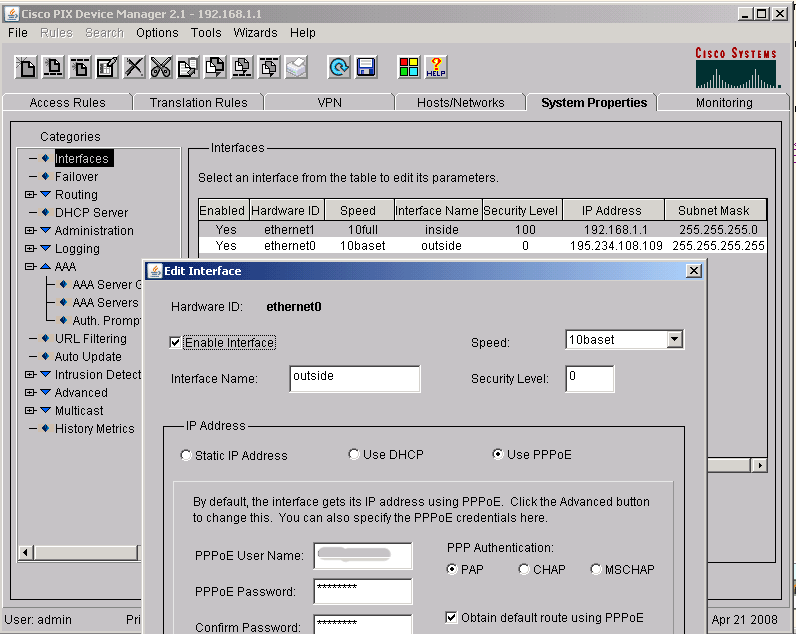
Task: Expand the Logging tree node
Action: 29,248
